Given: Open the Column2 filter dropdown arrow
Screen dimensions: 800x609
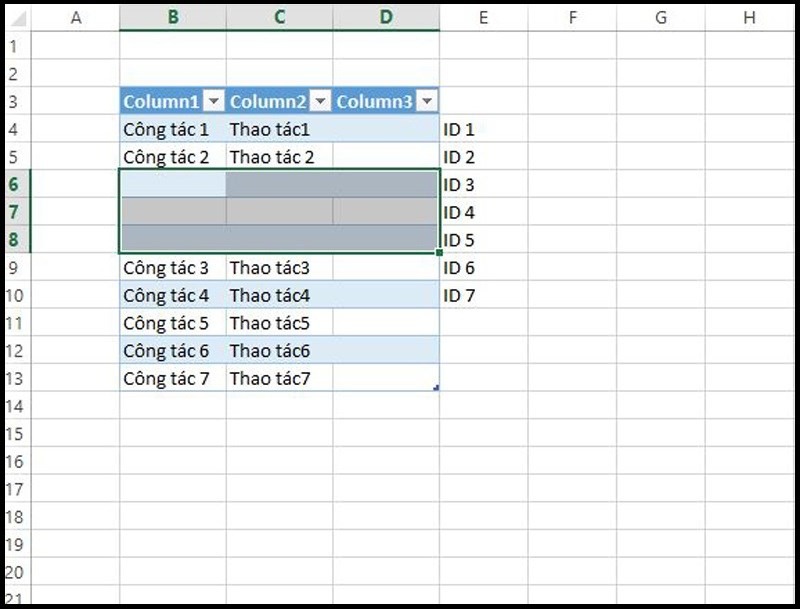Looking at the screenshot, I should [x=320, y=102].
